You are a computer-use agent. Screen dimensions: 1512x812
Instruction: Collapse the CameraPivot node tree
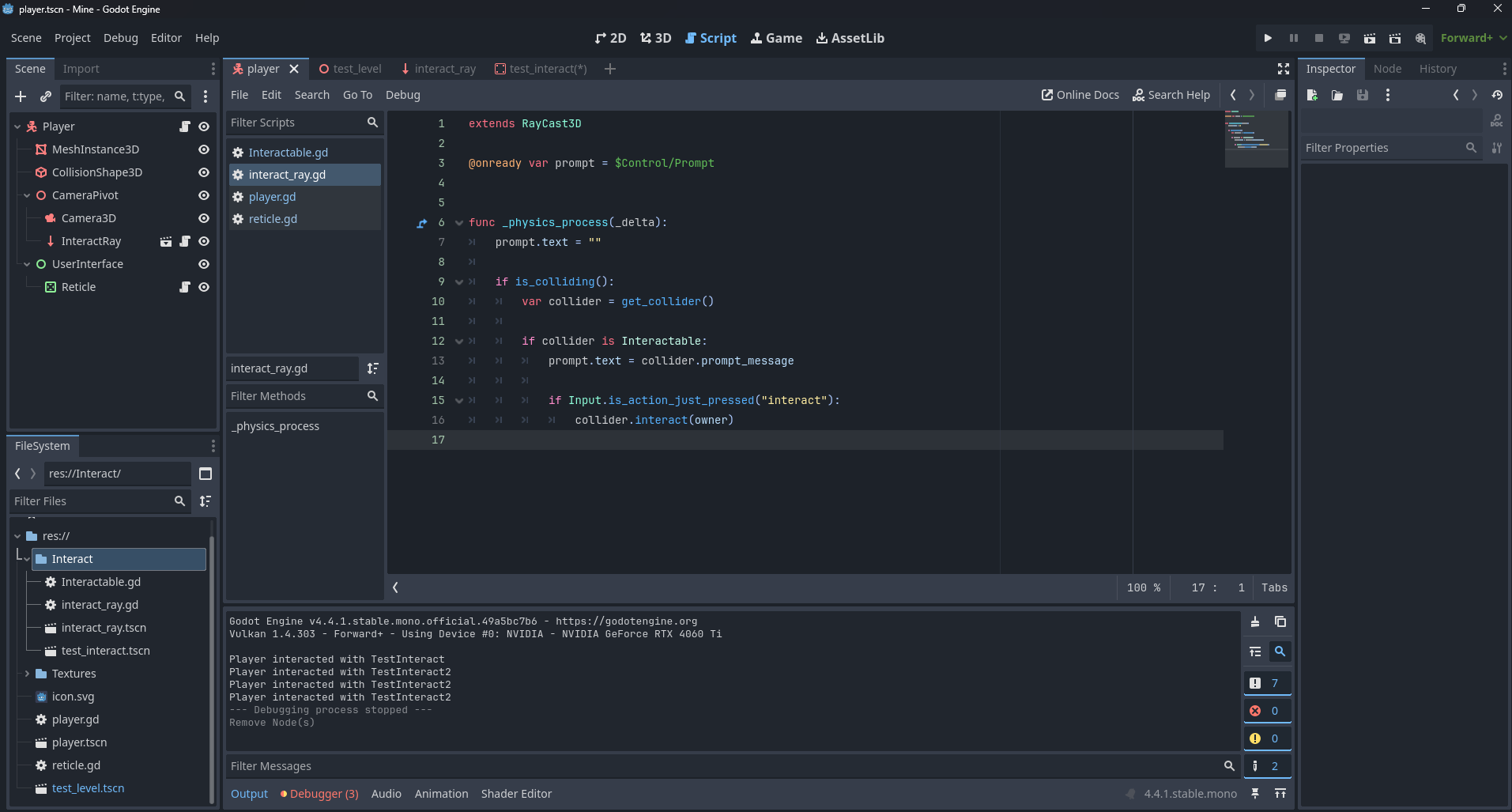[x=27, y=195]
